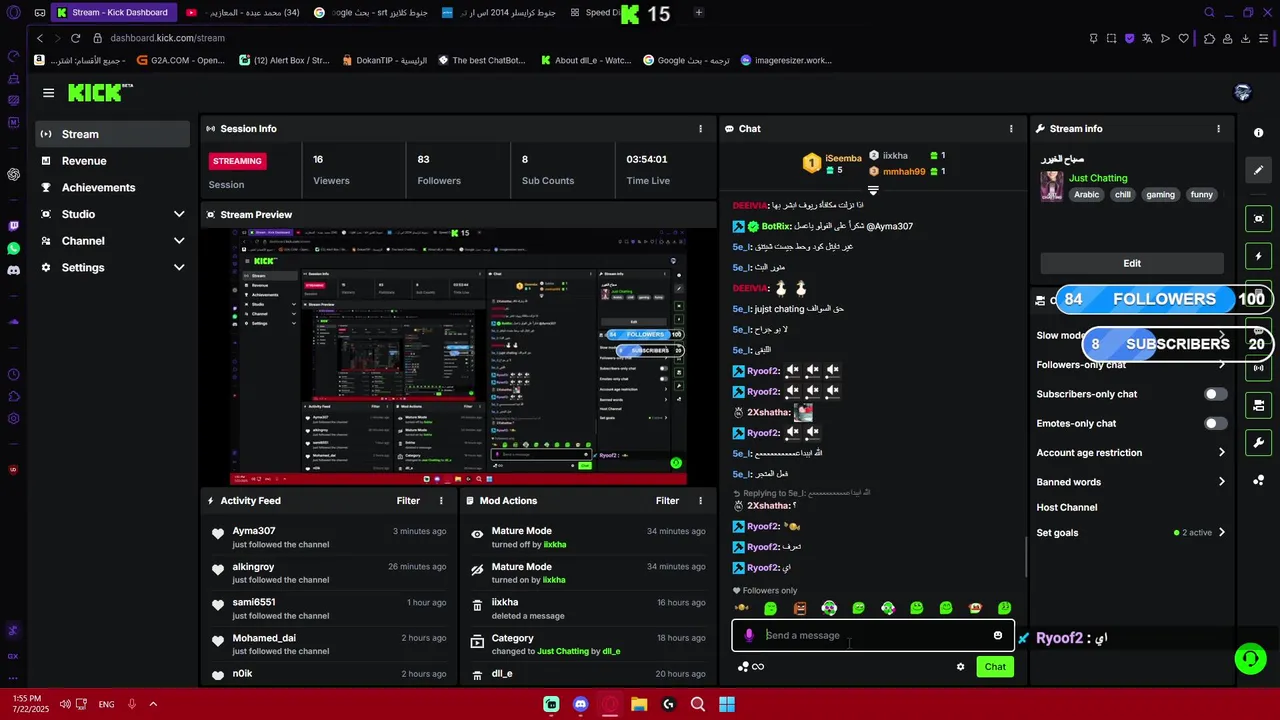Click the Send a message input field

[x=872, y=636]
